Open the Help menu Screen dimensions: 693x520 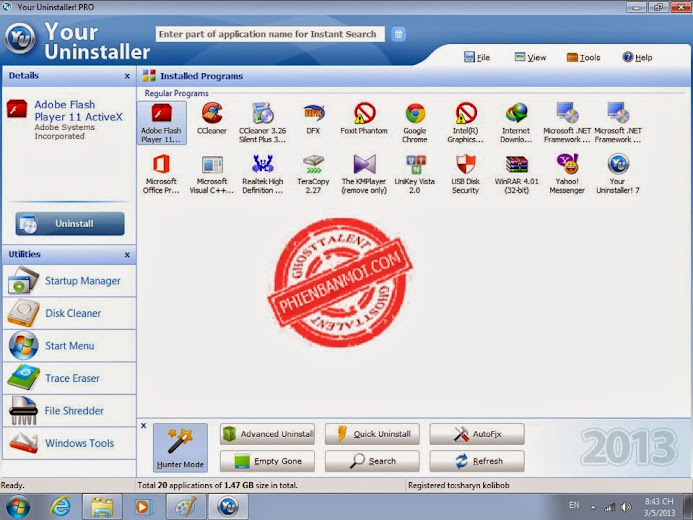coord(637,57)
